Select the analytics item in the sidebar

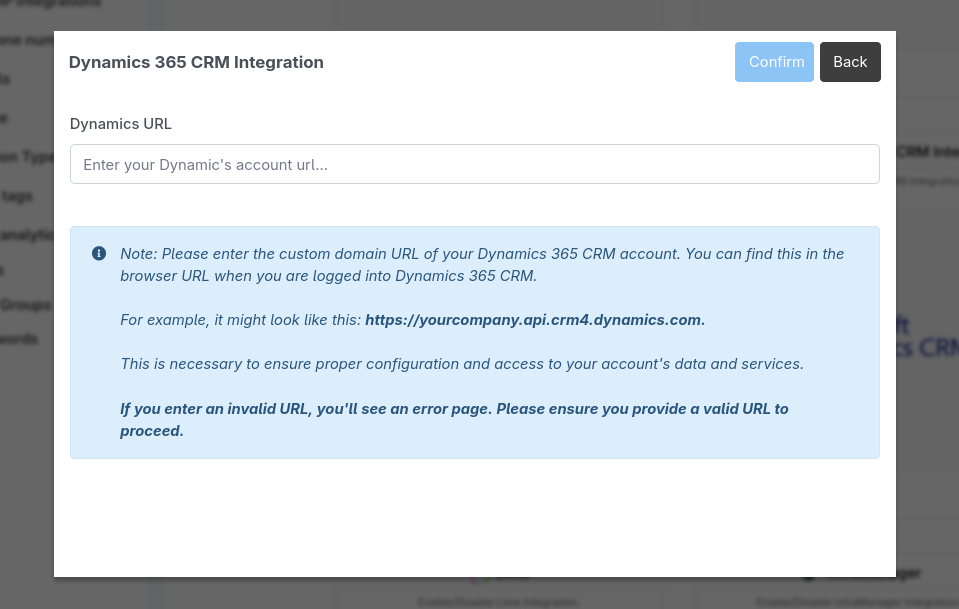(x=28, y=235)
